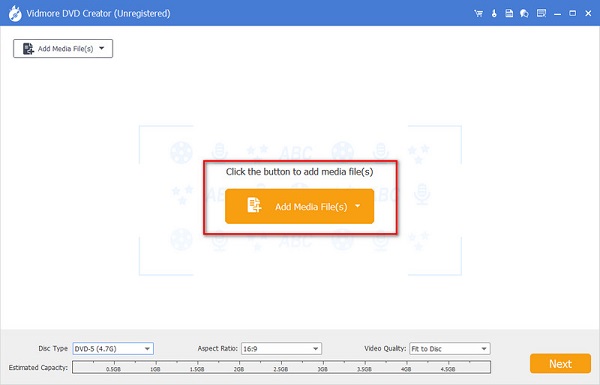Maximize the Vidmore DVD Creator window

(x=572, y=13)
